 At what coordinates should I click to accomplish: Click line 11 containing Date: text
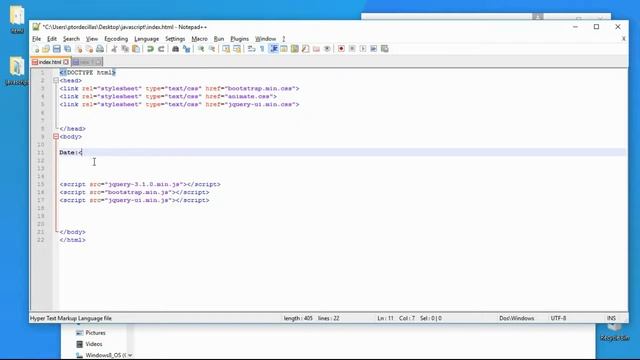click(x=342, y=152)
